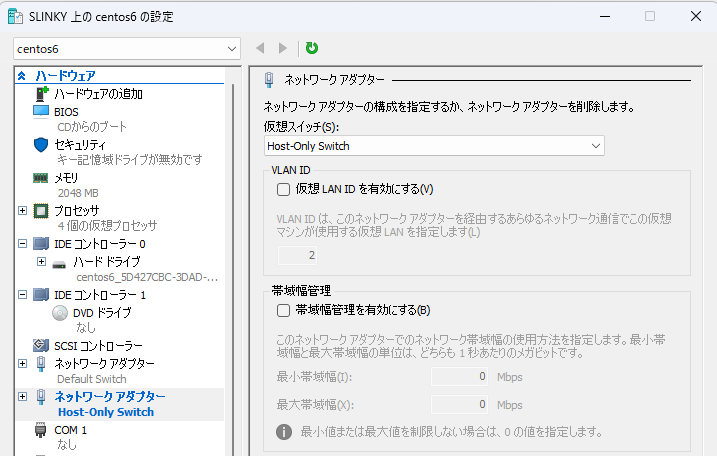Click the info icon beside bandwidth note
The width and height of the screenshot is (717, 456).
[284, 431]
